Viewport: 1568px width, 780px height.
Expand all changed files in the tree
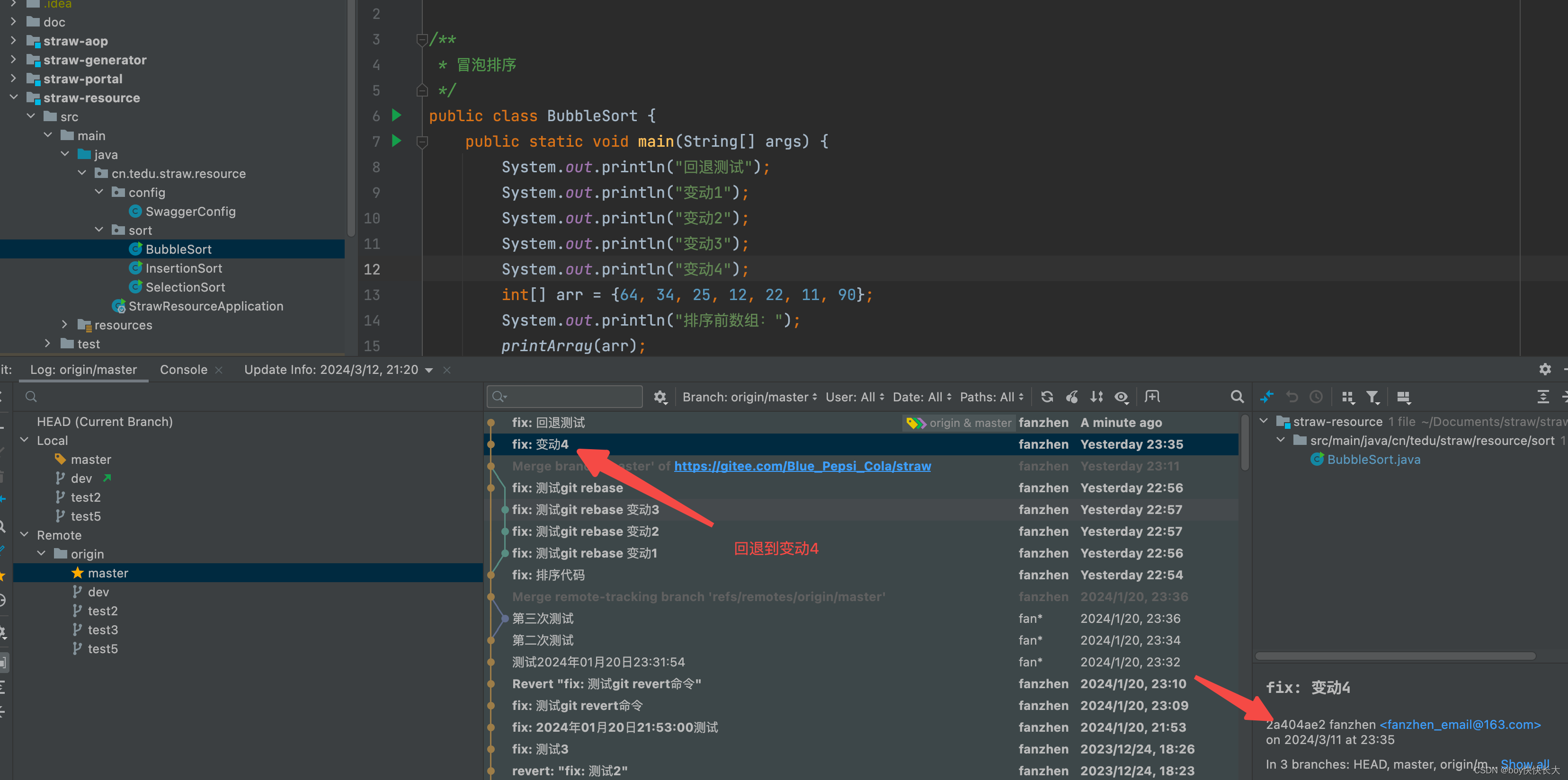[x=1543, y=397]
